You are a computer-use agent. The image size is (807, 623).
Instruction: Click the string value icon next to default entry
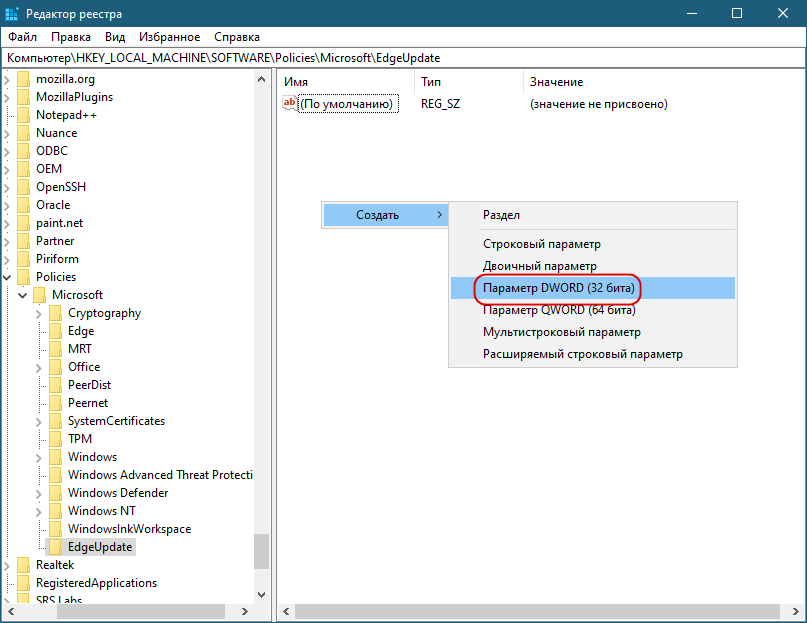point(290,103)
